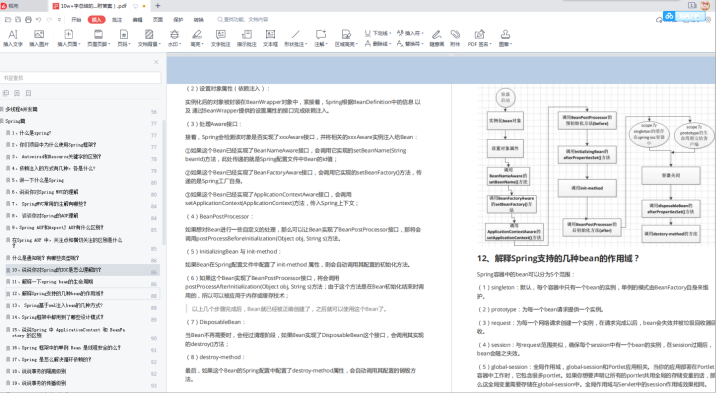Click the 插入图片 (Insert Image) tool
Image resolution: width=720 pixels, height=394 pixels.
(x=39, y=38)
